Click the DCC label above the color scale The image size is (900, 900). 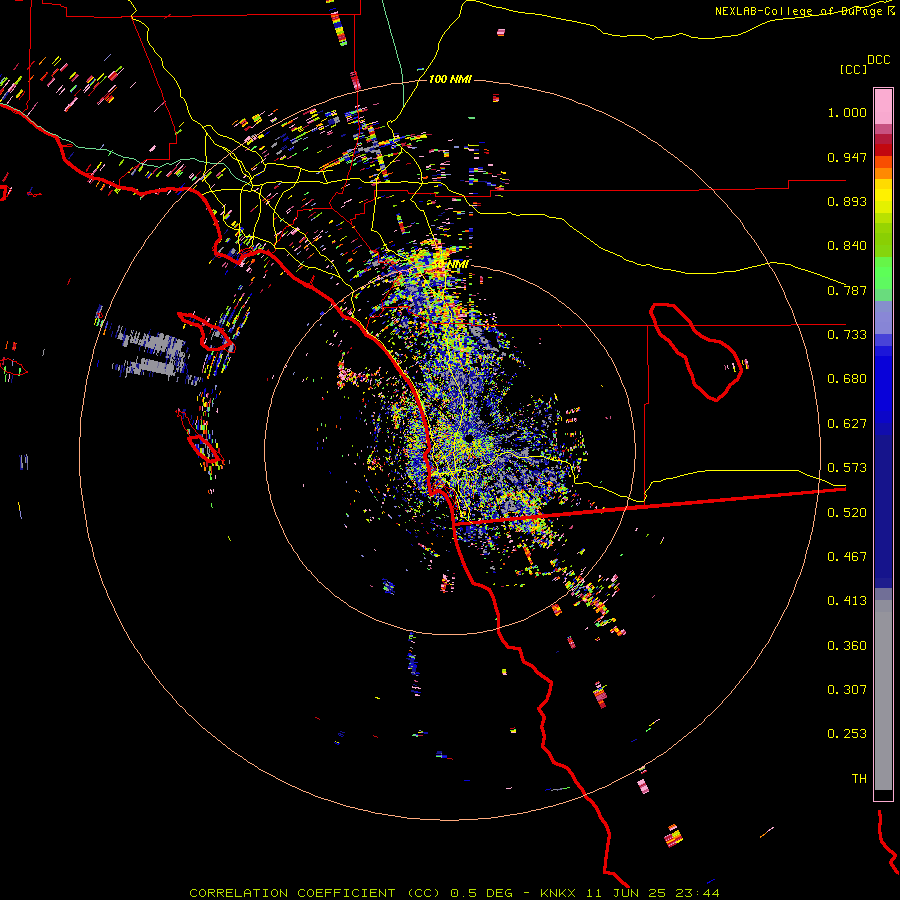(x=878, y=60)
